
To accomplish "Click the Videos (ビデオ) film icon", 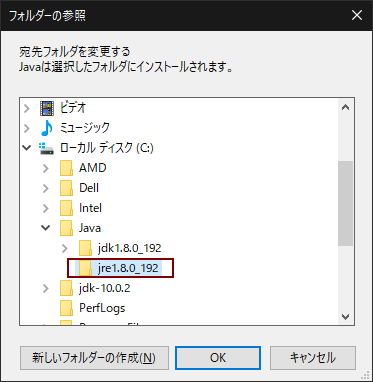I will pyautogui.click(x=46, y=108).
